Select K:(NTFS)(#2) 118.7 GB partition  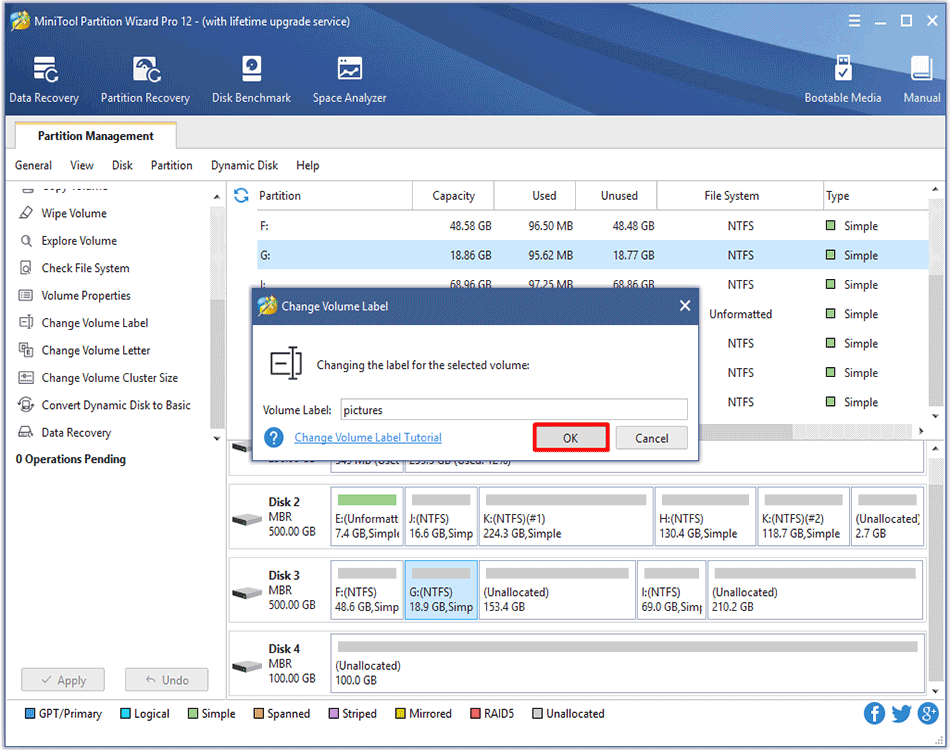tap(803, 517)
